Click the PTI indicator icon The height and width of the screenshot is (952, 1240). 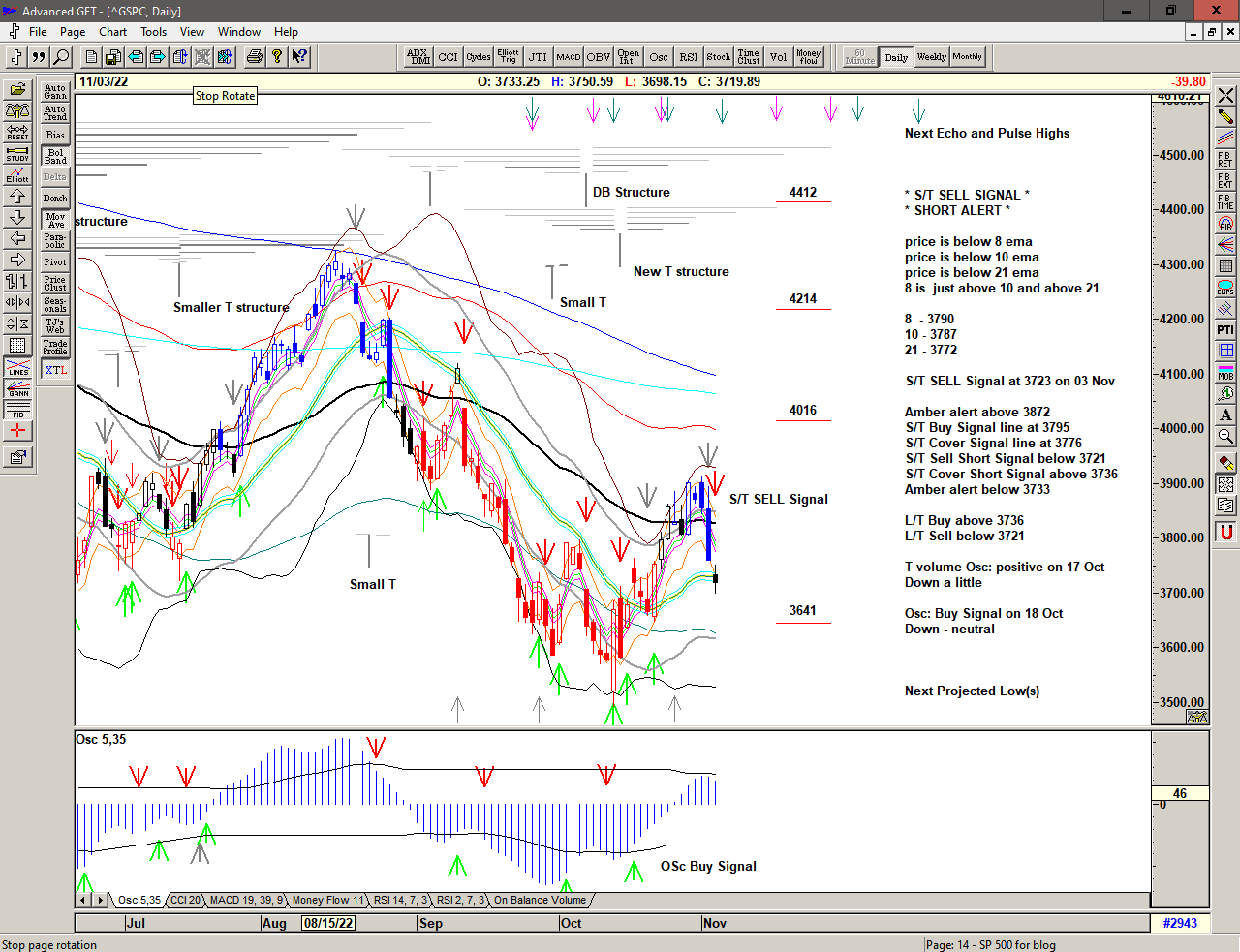(x=1225, y=330)
